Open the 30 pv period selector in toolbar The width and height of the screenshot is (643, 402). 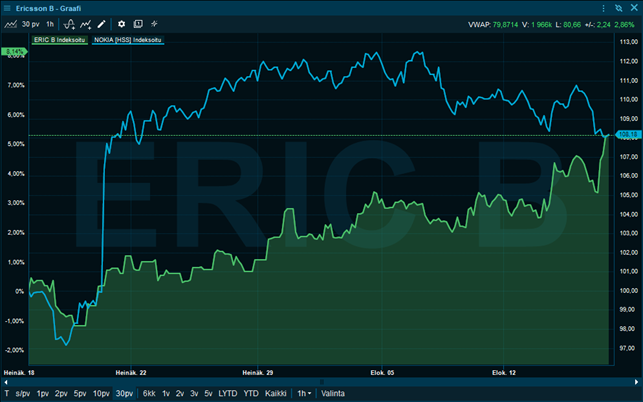click(x=31, y=24)
